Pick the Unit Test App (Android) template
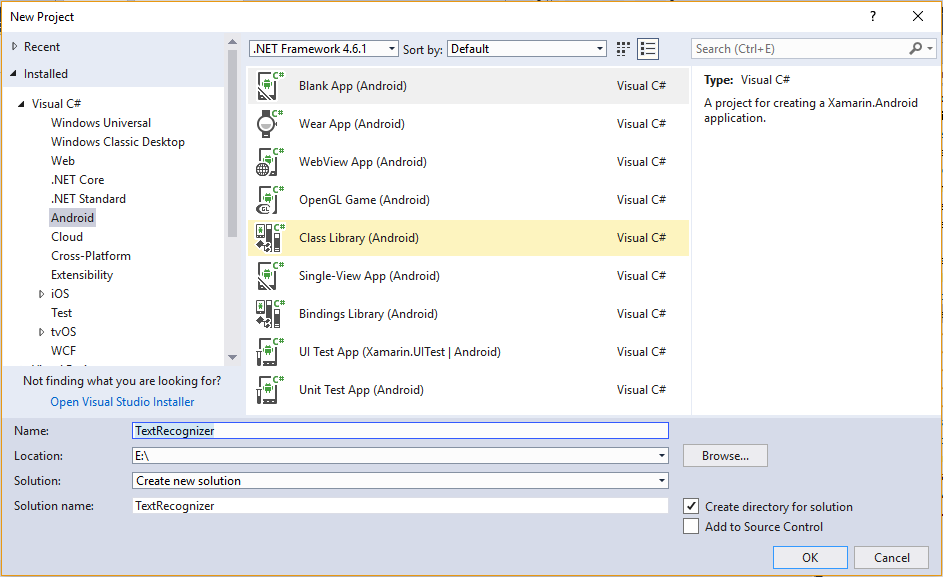 (360, 389)
